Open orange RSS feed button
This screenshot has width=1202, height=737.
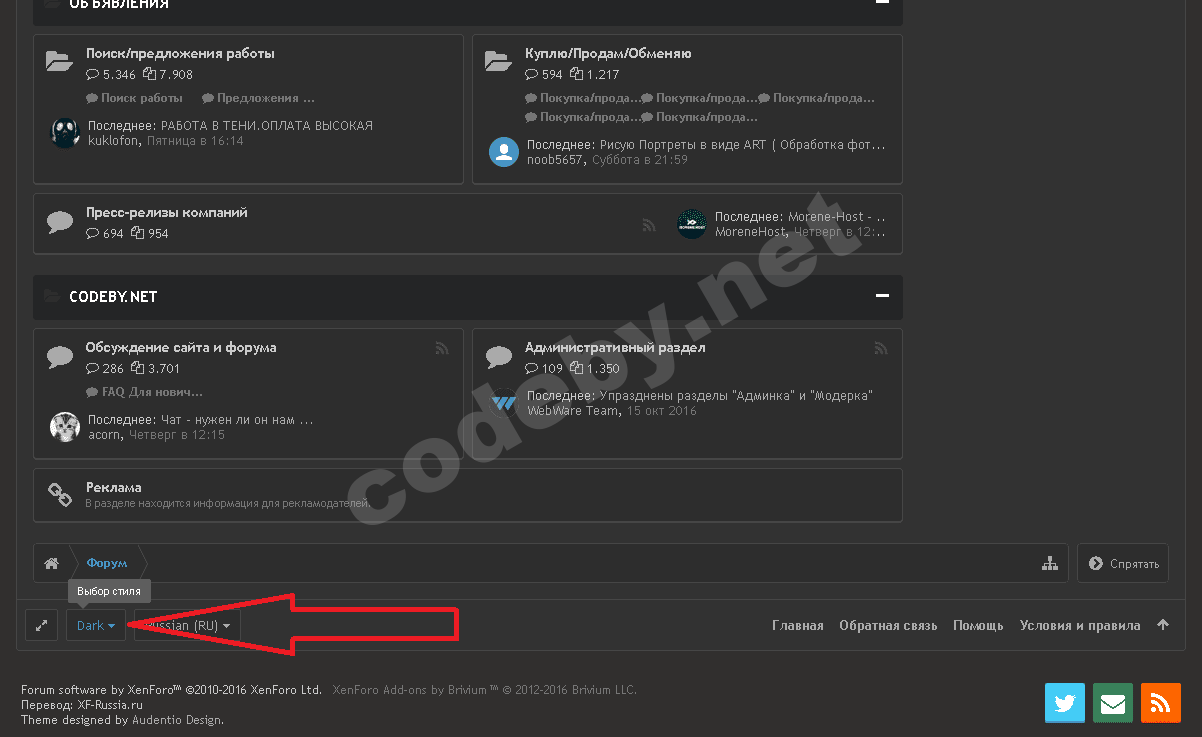pos(1161,703)
